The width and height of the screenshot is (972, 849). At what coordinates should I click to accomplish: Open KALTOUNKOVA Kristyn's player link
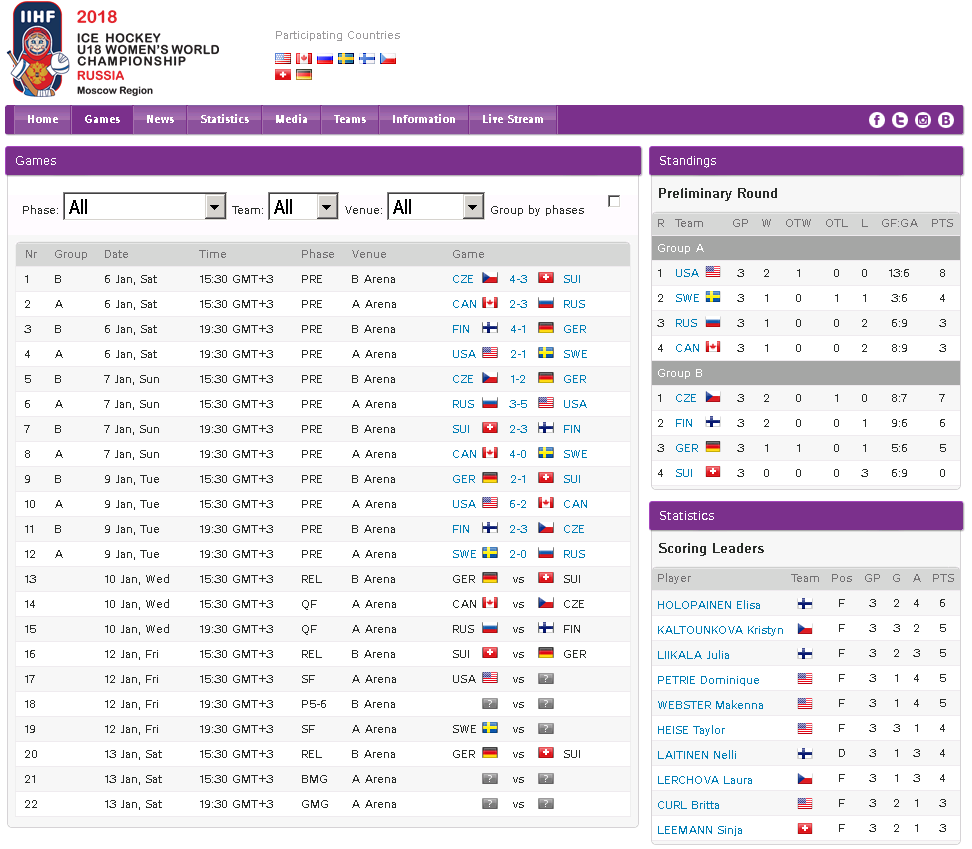point(720,630)
